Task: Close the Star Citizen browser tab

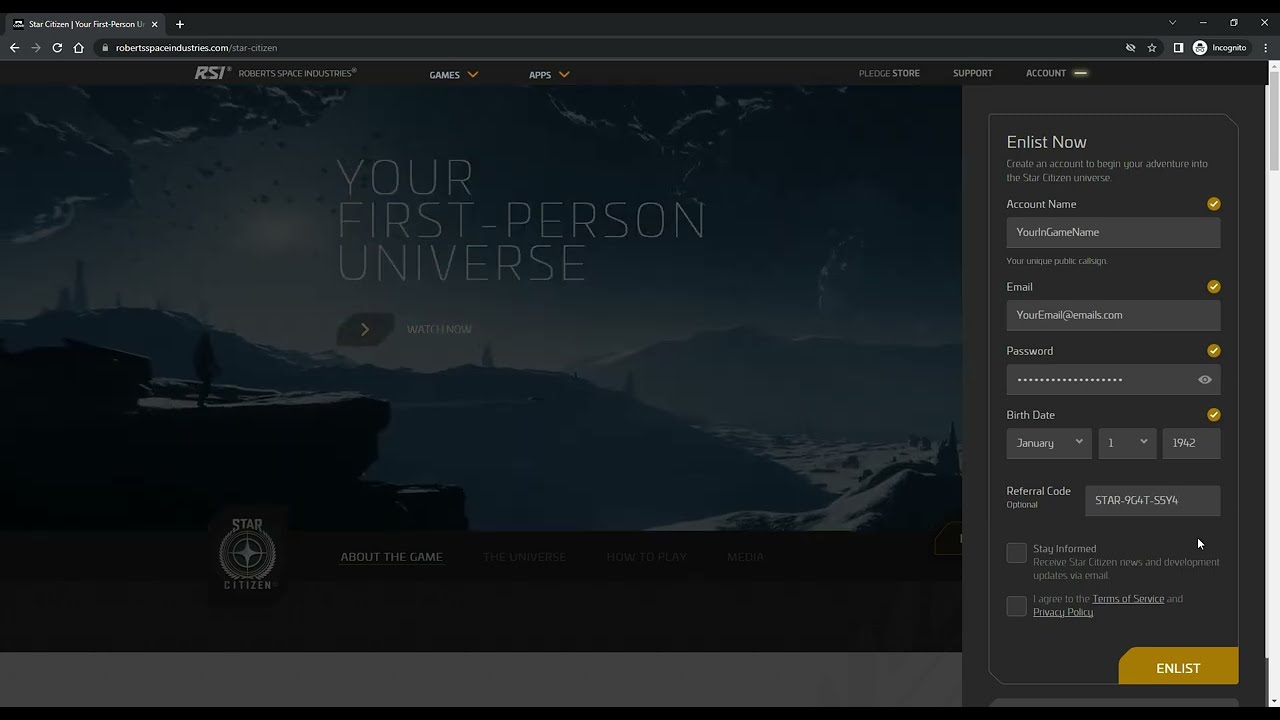Action: (x=154, y=24)
